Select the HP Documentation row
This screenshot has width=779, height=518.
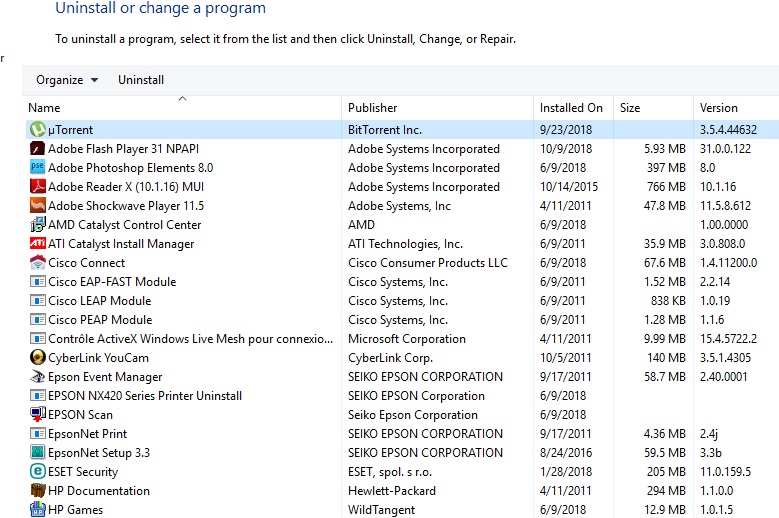(402, 491)
